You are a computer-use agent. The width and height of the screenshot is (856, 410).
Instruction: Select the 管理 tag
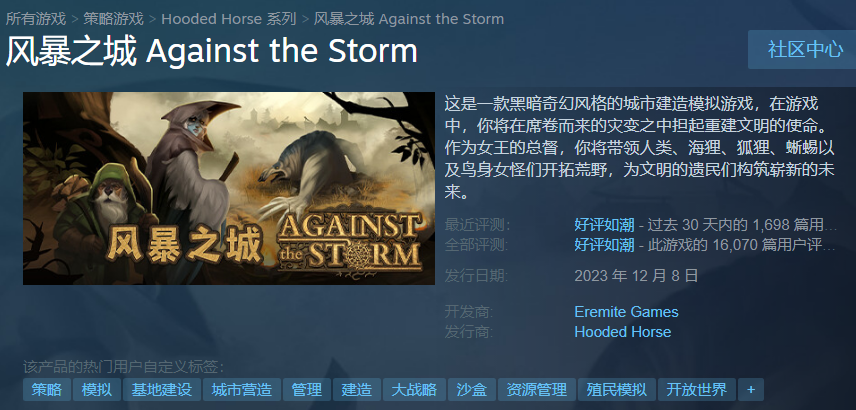click(x=307, y=390)
